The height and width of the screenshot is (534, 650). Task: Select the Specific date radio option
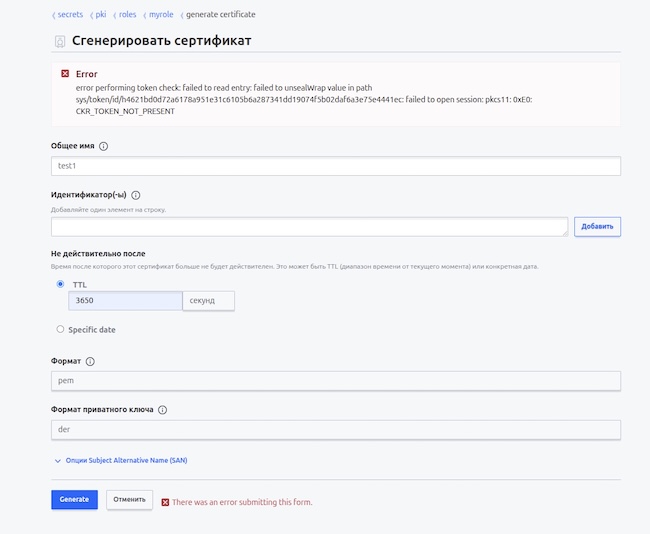pos(61,329)
